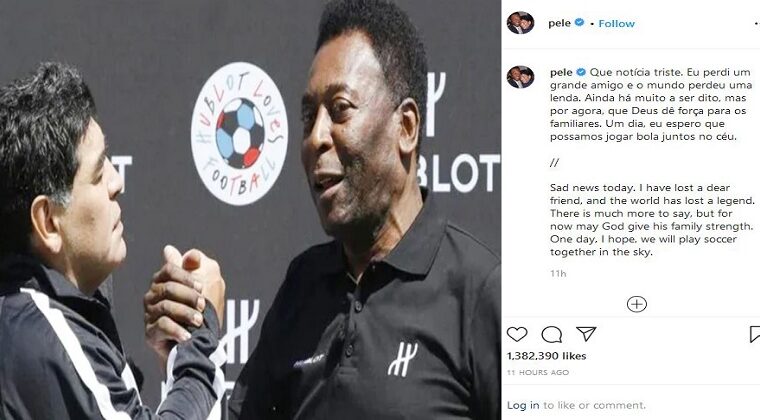The height and width of the screenshot is (420, 760).
Task: Click the Log in link
Action: click(523, 405)
